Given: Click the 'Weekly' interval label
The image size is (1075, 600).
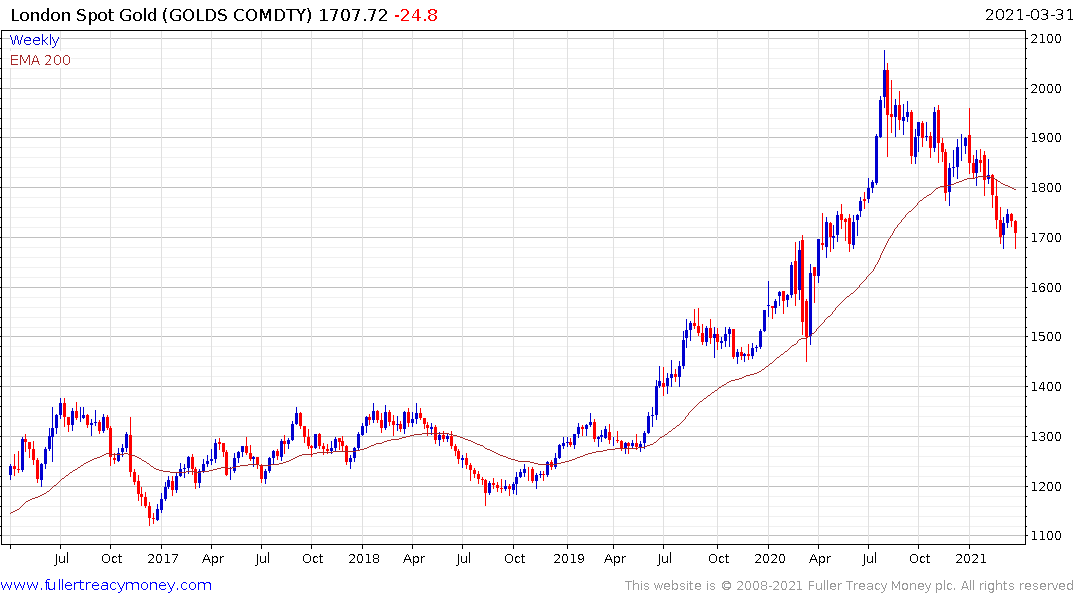Looking at the screenshot, I should (34, 40).
